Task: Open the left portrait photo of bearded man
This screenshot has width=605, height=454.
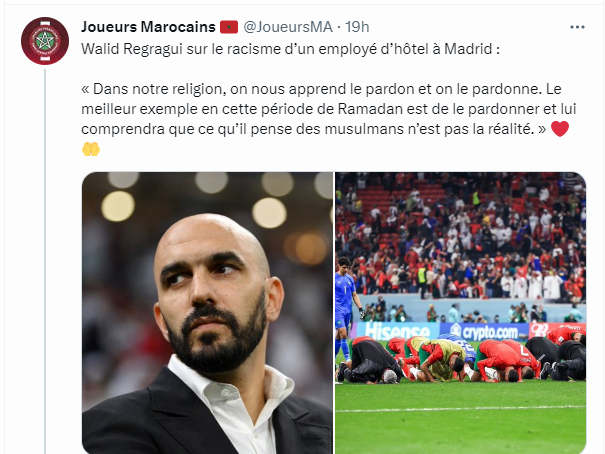Action: click(207, 313)
